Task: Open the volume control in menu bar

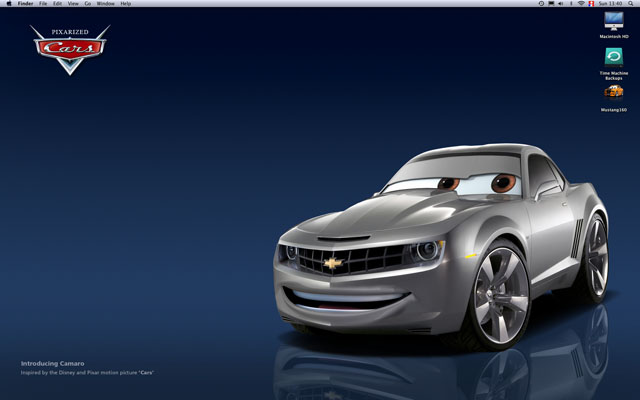Action: [x=561, y=3]
